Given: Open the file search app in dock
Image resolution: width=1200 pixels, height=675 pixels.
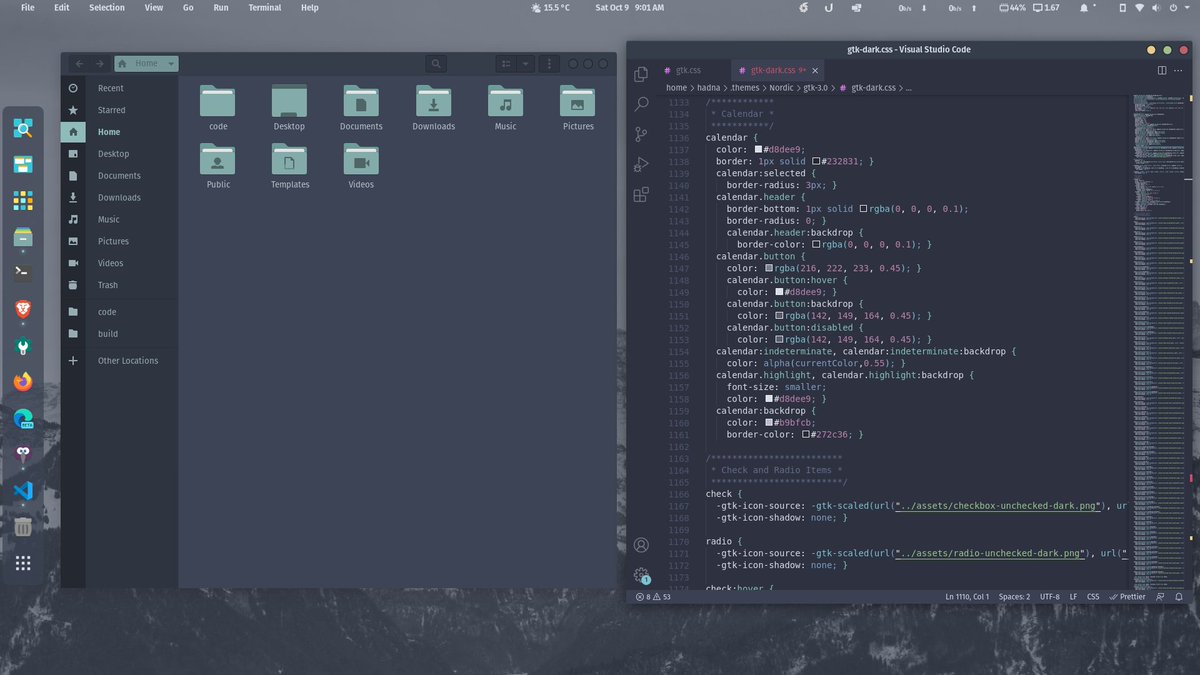Looking at the screenshot, I should point(23,128).
